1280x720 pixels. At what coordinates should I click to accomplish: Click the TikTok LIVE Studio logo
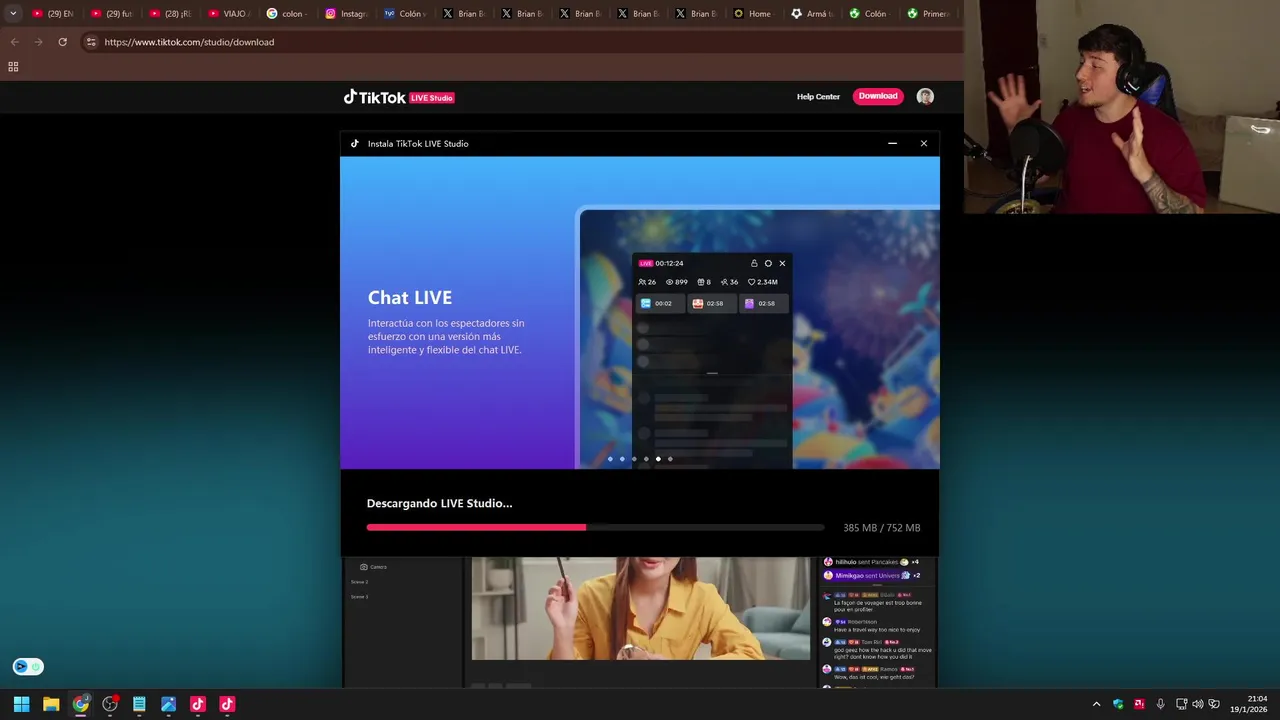(399, 97)
